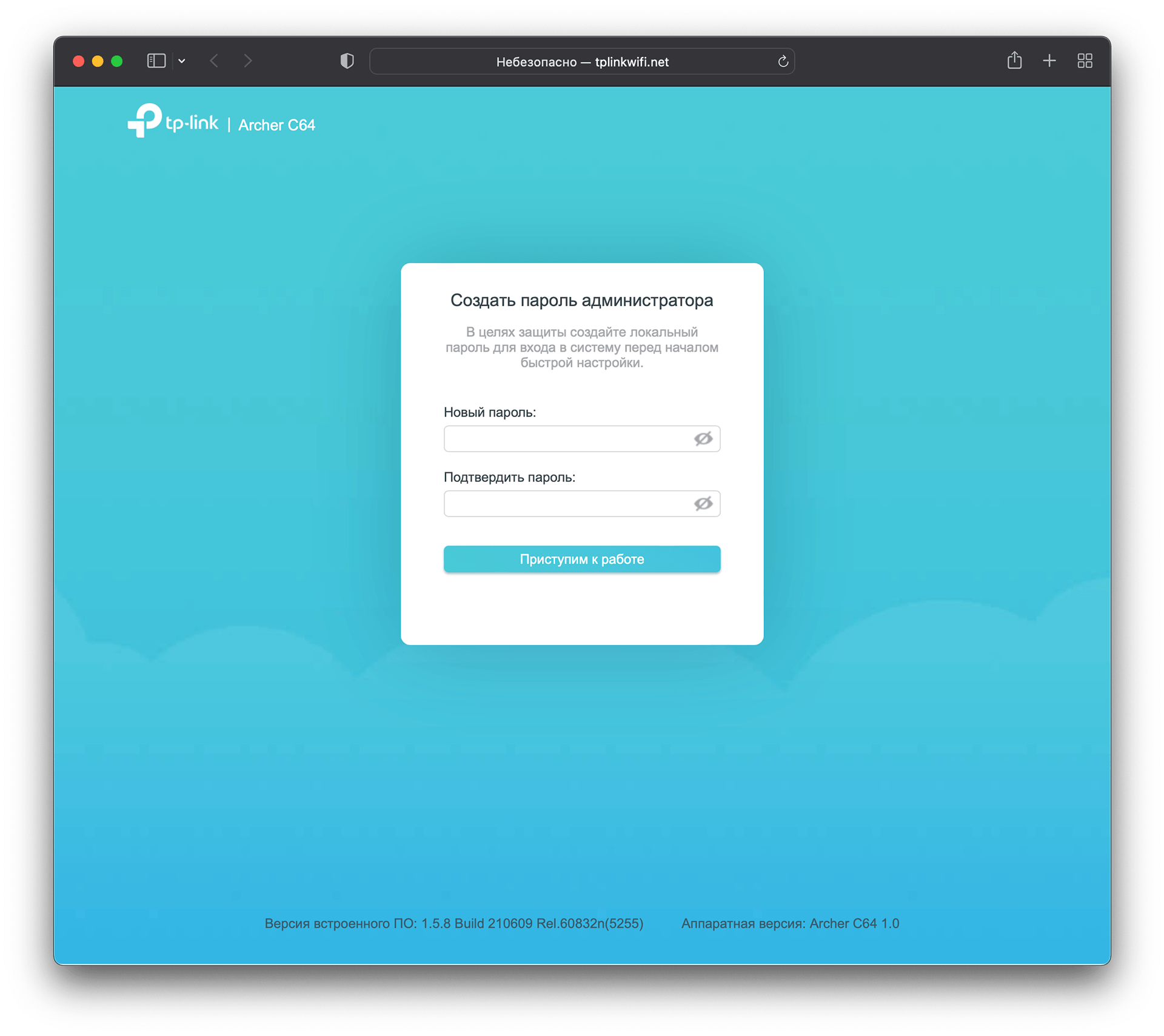Focus the Подтвердить пароль input field

click(567, 504)
